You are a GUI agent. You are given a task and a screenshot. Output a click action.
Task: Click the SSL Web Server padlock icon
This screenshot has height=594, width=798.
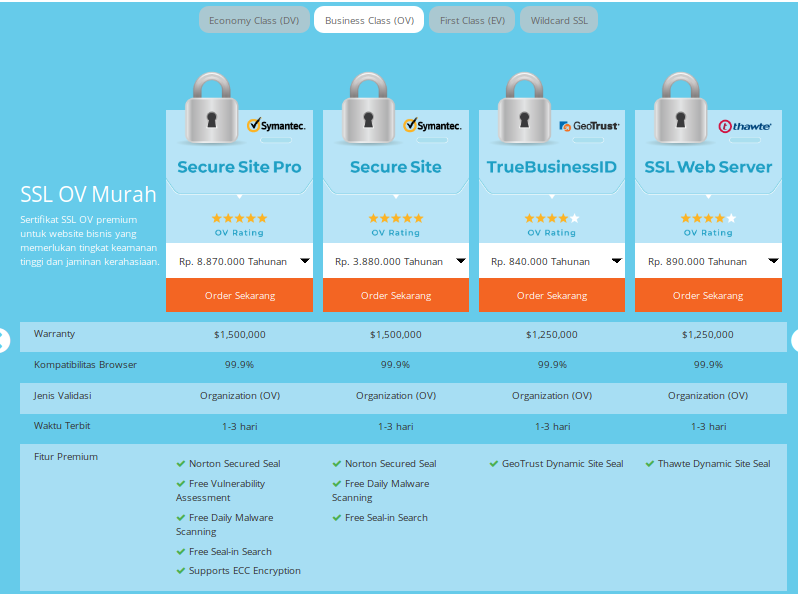[680, 108]
